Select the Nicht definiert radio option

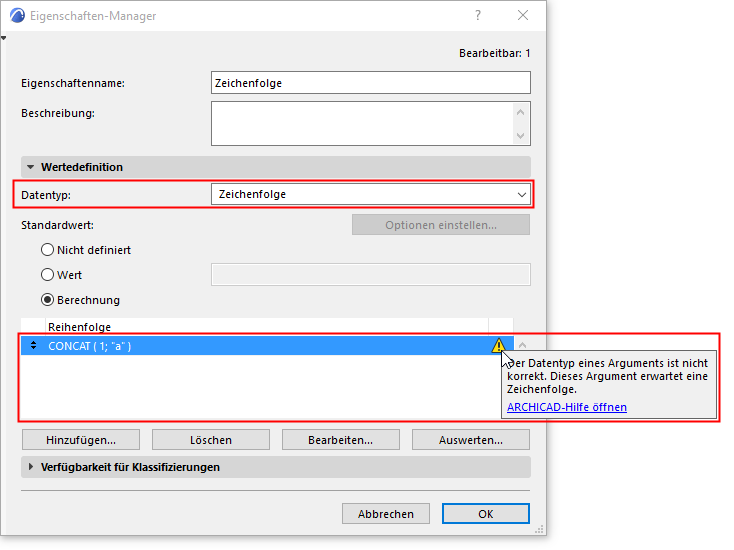[x=47, y=250]
